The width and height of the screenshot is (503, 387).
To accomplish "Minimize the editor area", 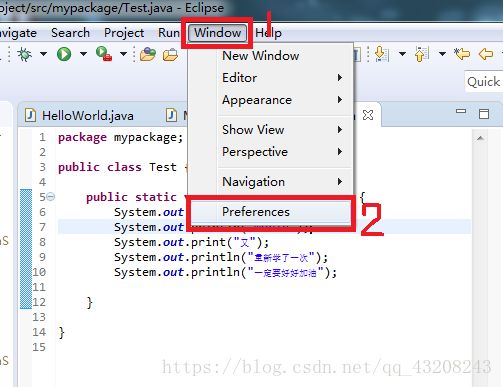I will point(461,111).
